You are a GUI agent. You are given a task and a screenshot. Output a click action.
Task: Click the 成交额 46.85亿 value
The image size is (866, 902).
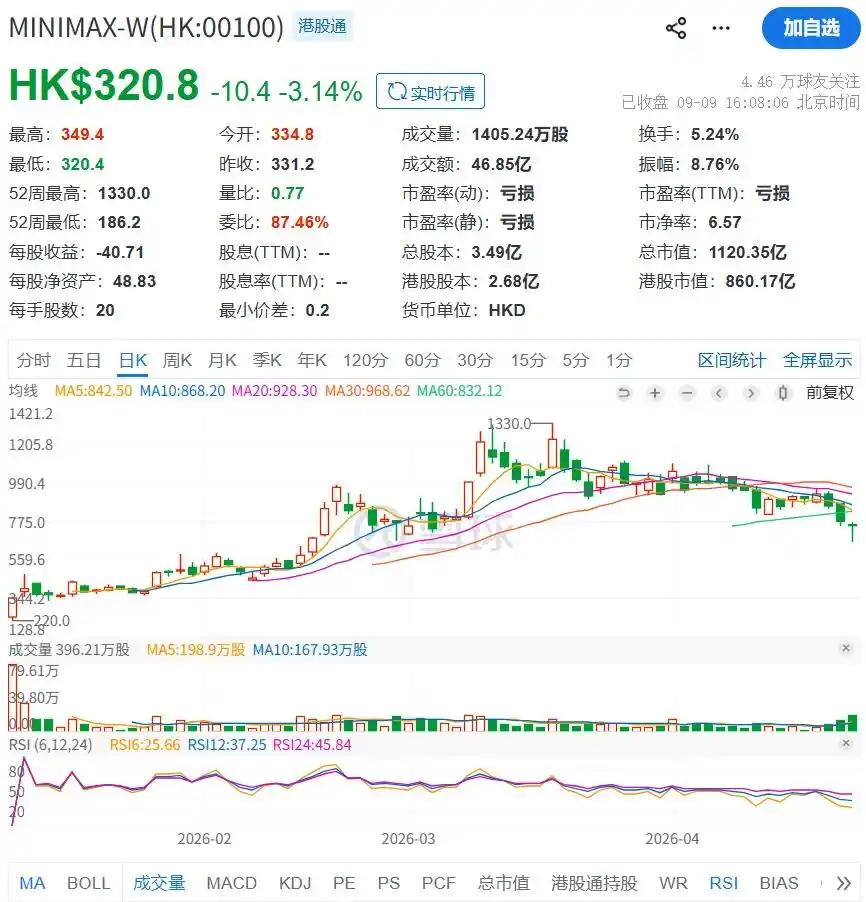[x=501, y=165]
